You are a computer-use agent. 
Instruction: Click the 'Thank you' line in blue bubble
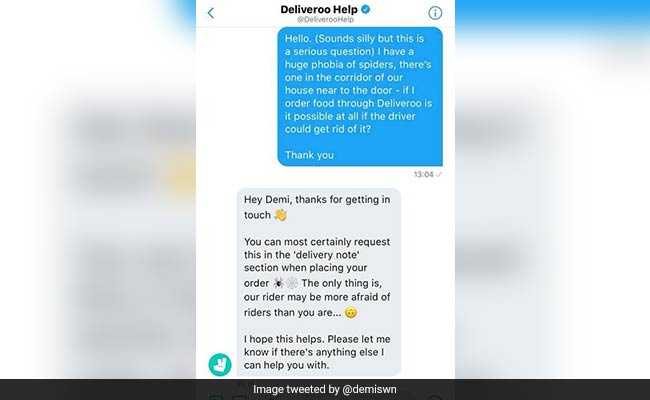(x=309, y=155)
